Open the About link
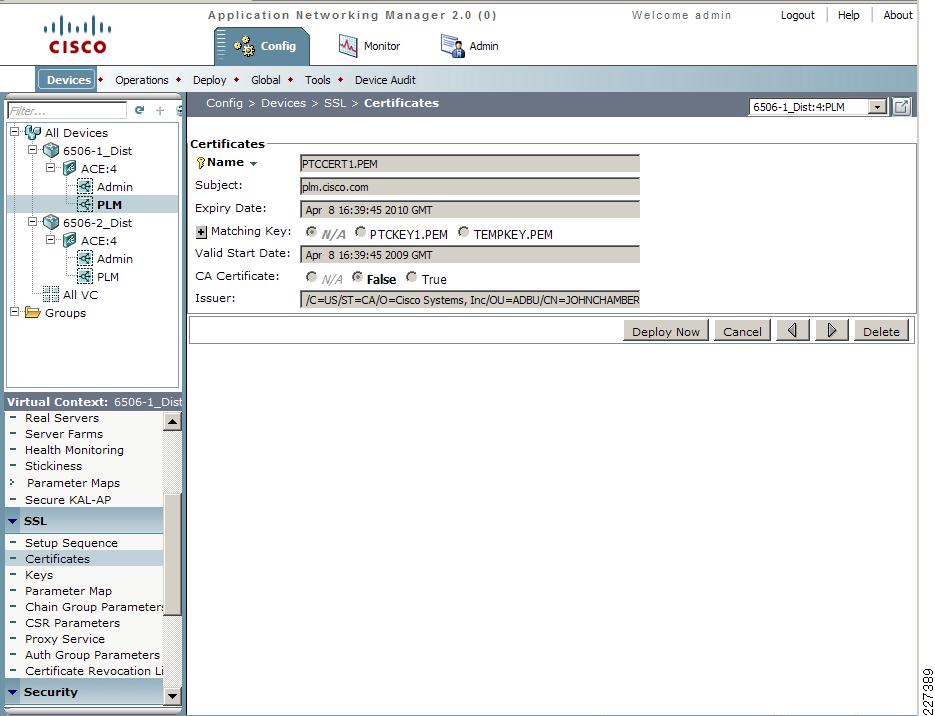 [x=898, y=16]
